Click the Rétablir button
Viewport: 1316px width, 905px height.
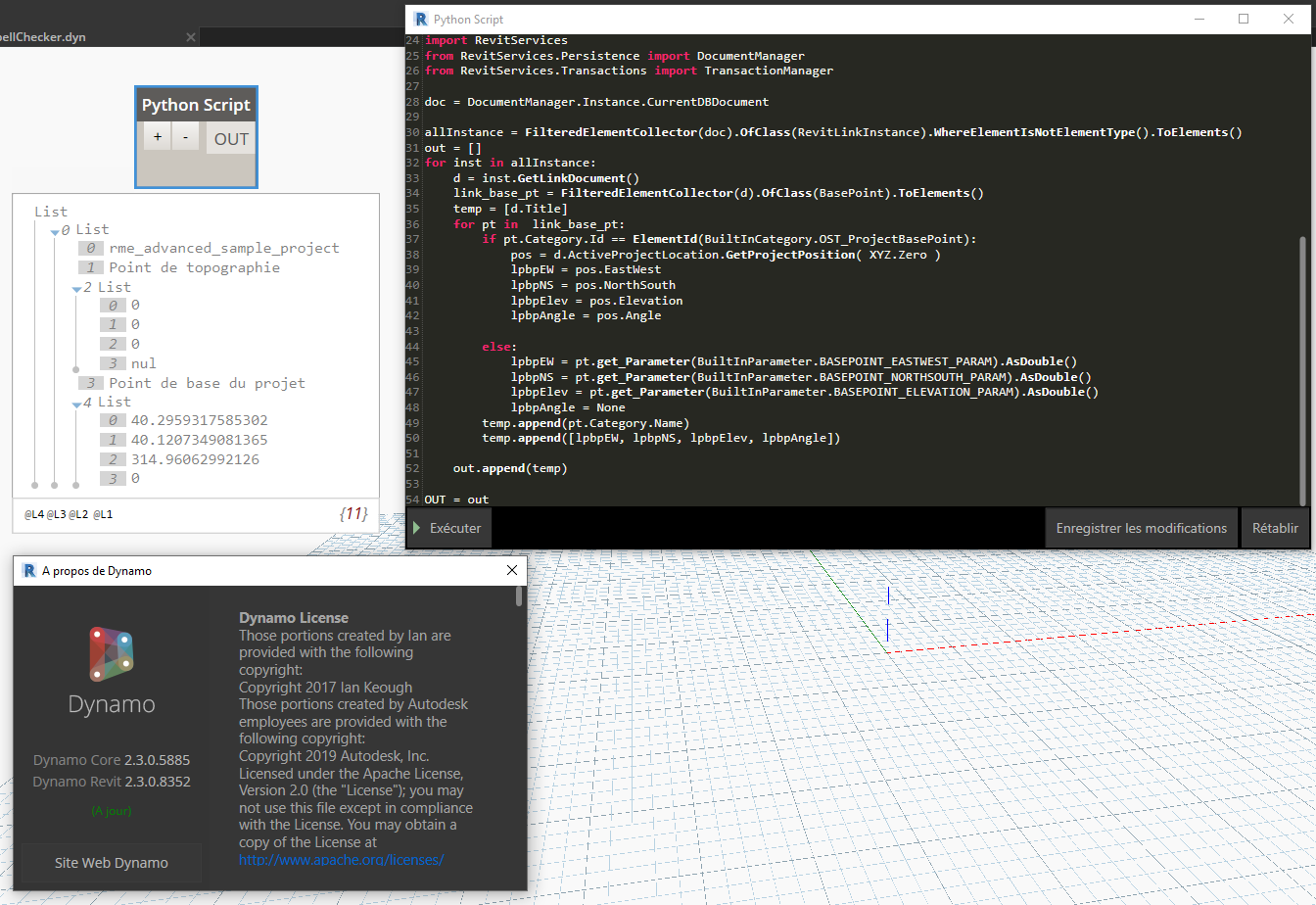click(x=1274, y=528)
